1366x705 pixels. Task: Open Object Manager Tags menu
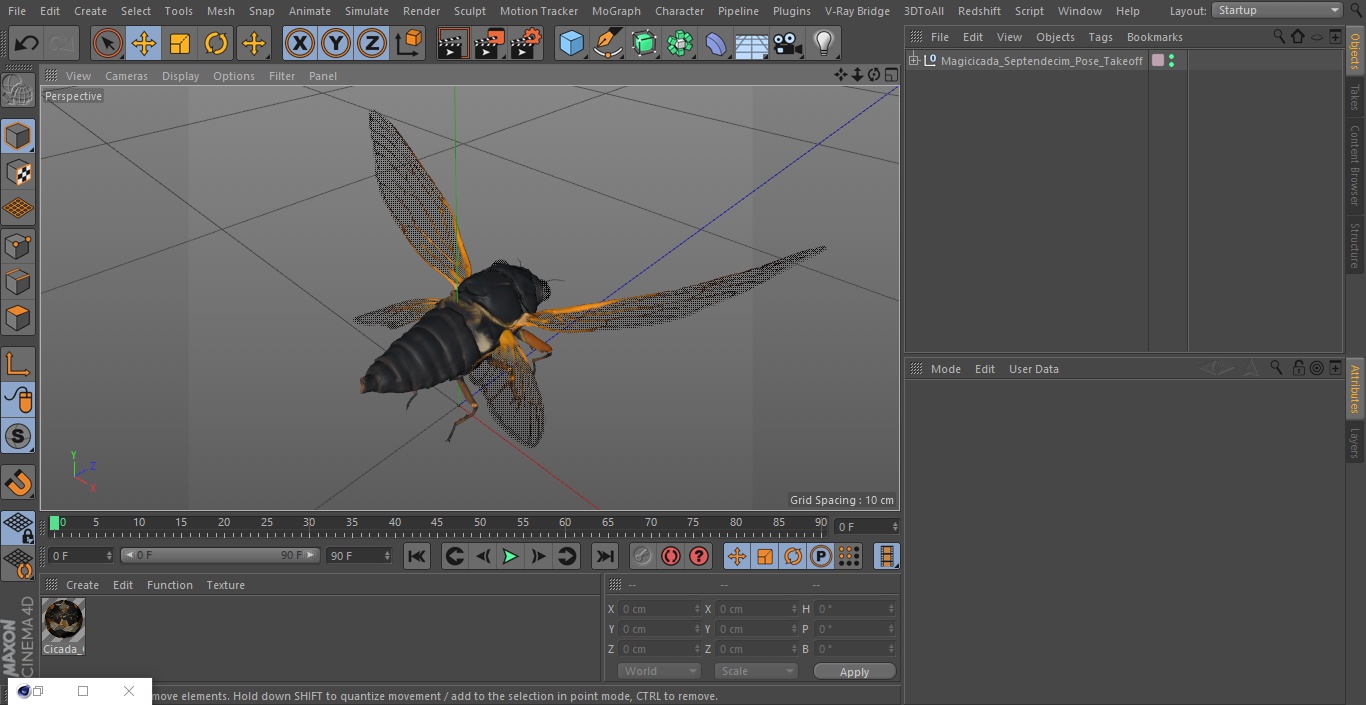coord(1100,37)
